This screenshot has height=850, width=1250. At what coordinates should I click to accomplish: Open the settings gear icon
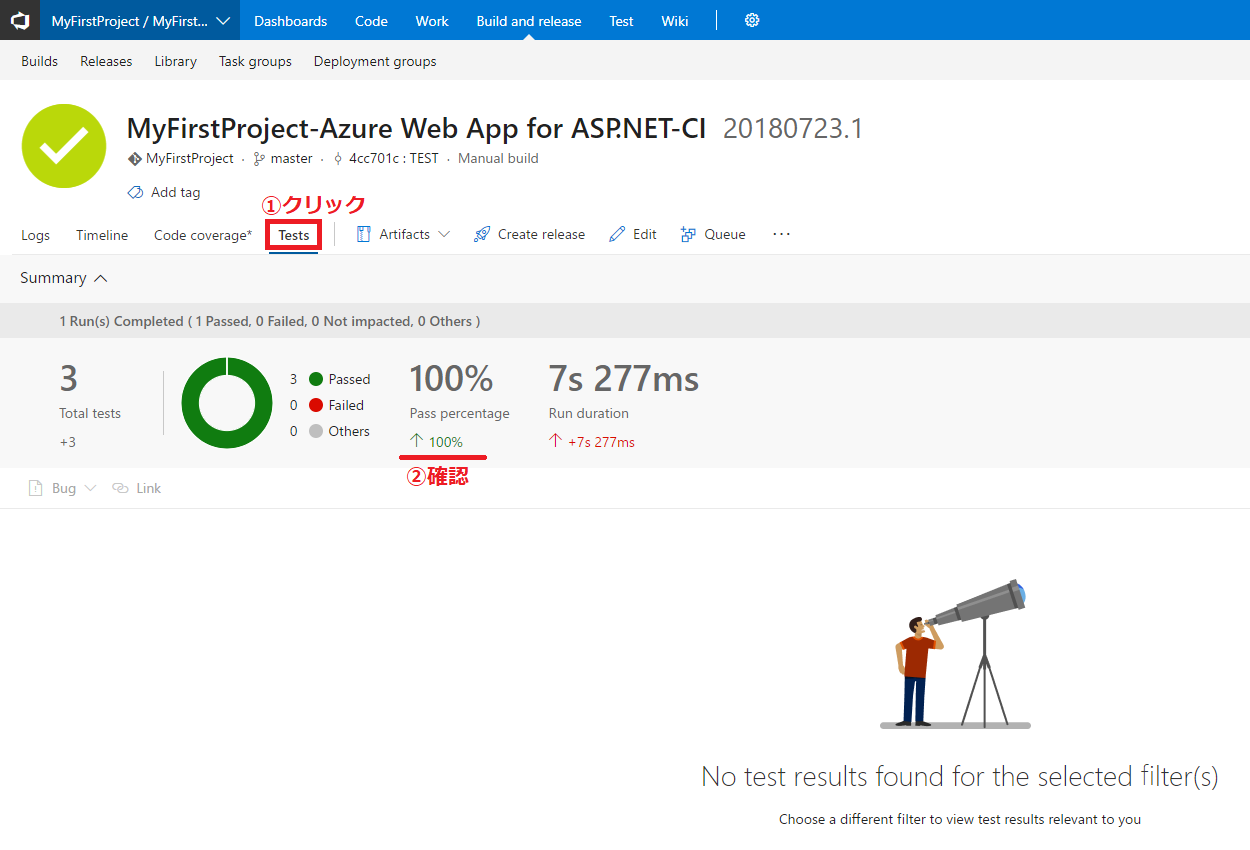coord(752,20)
